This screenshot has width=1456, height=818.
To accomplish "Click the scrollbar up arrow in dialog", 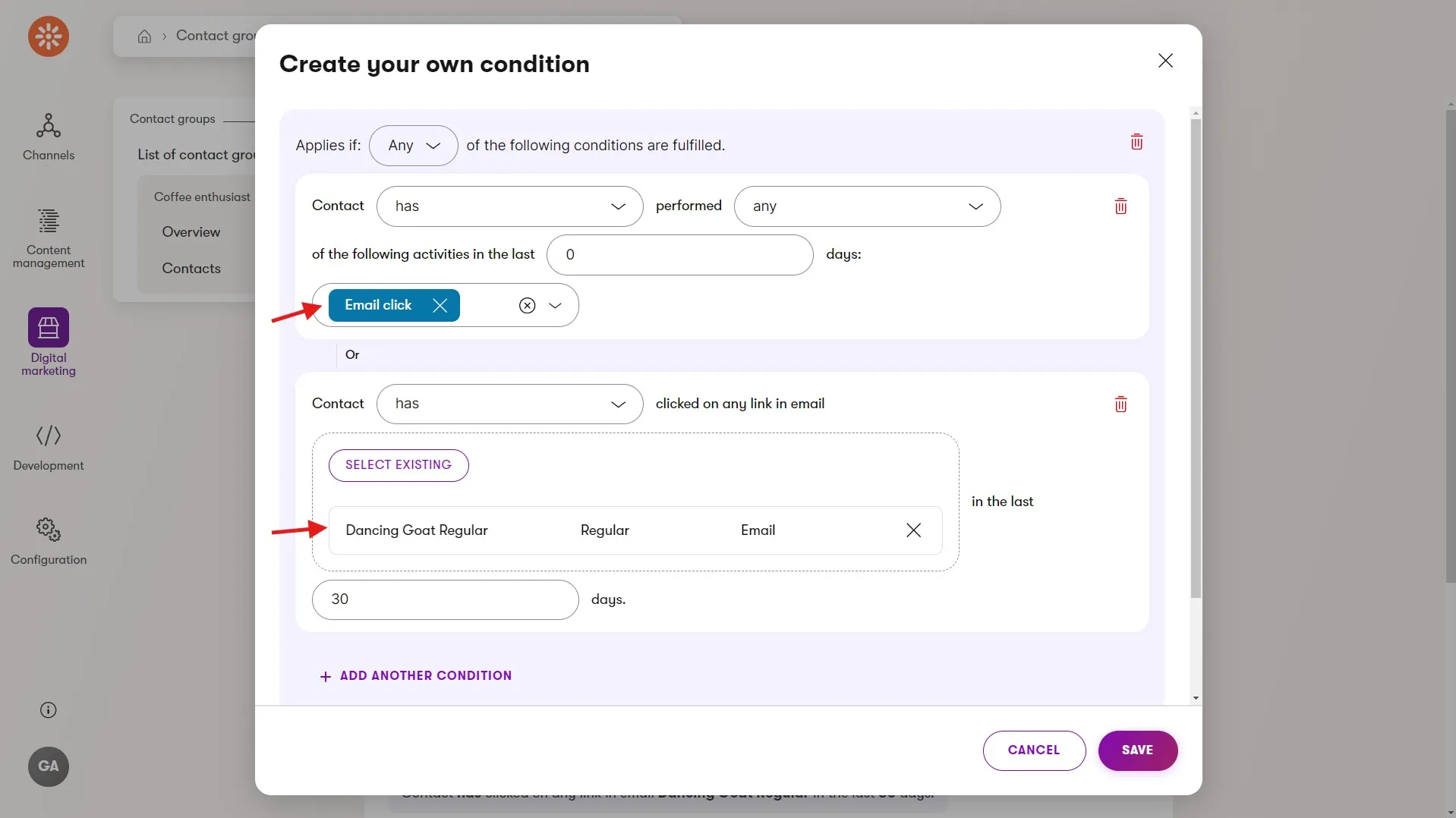I will [x=1196, y=113].
